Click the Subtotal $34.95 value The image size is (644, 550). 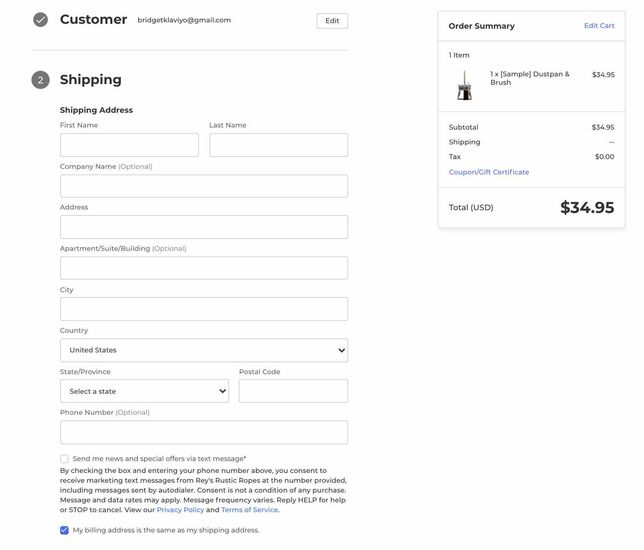pos(603,127)
